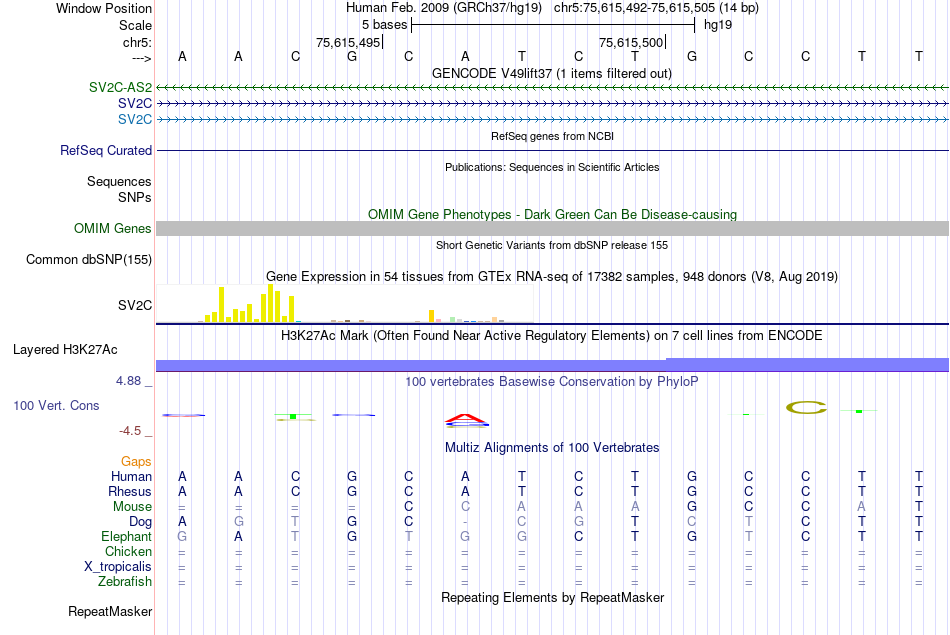950x635 pixels.
Task: Select the Rhesus species label
Action: point(130,491)
